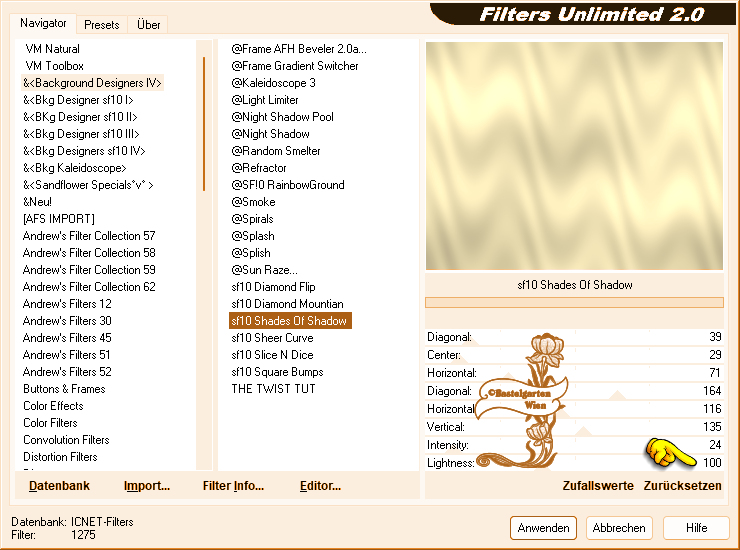
Task: Open the Über tab
Action: 148,25
